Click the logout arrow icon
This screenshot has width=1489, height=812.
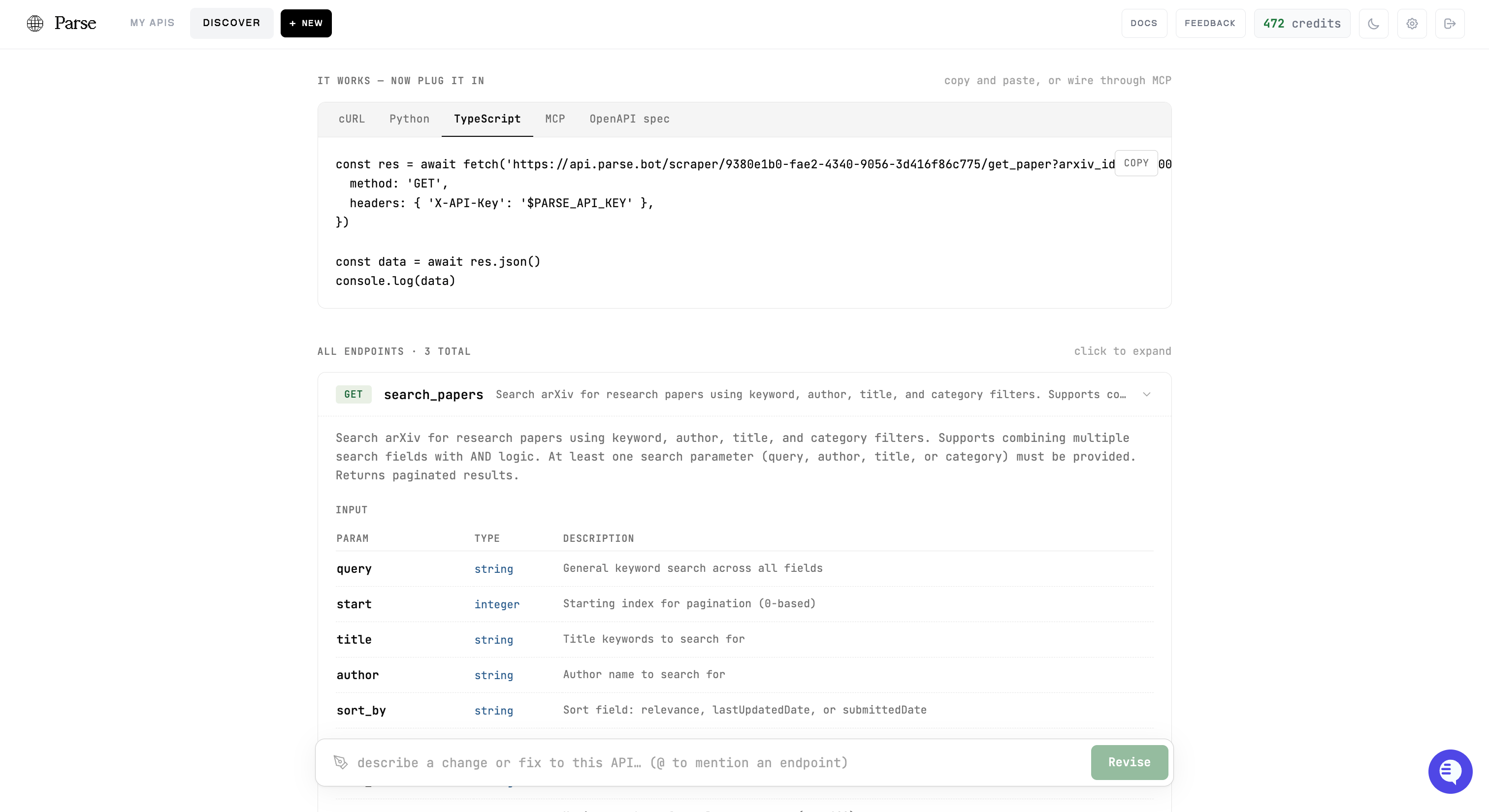pos(1450,24)
